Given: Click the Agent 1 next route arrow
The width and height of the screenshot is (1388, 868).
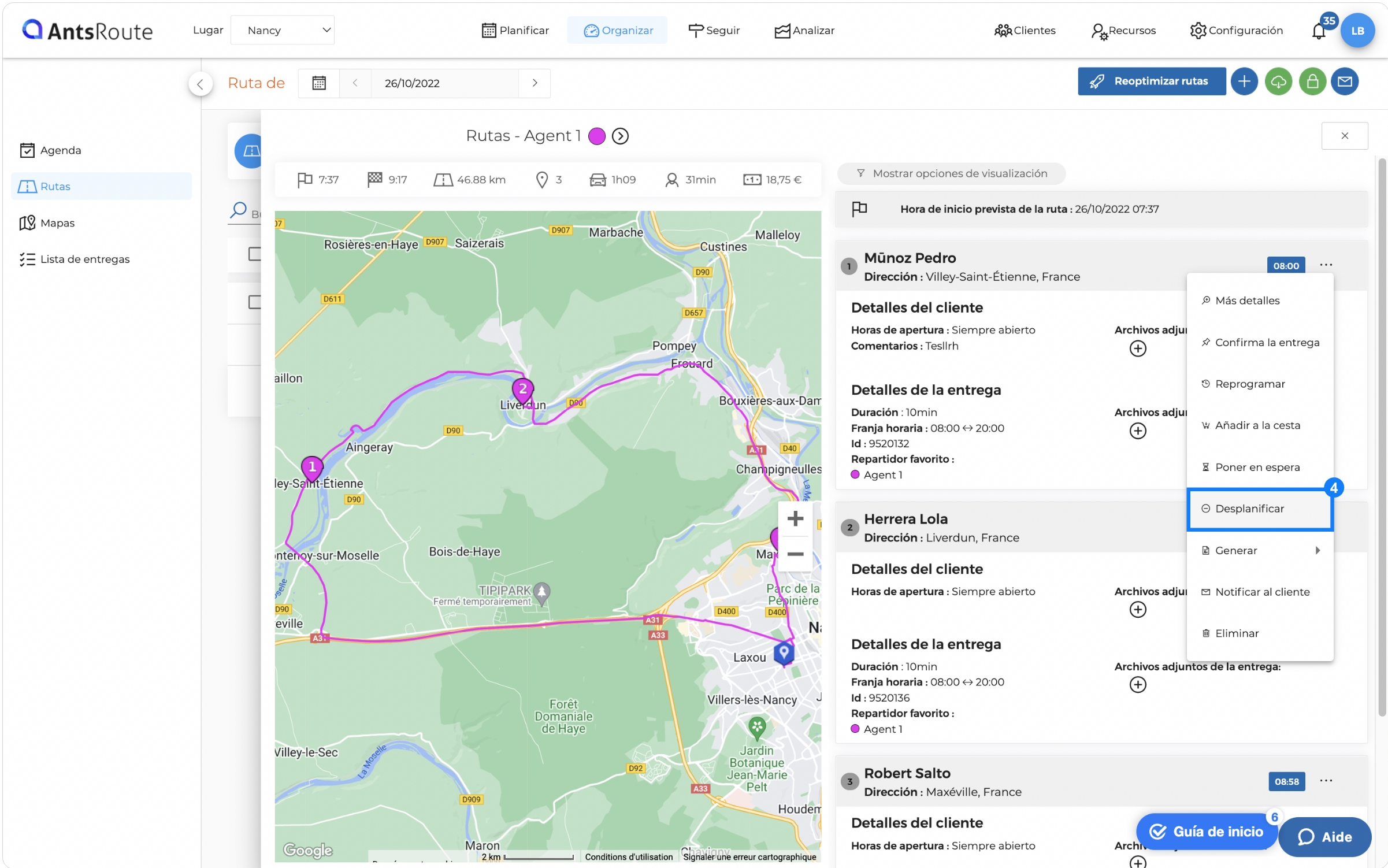Looking at the screenshot, I should click(x=620, y=136).
